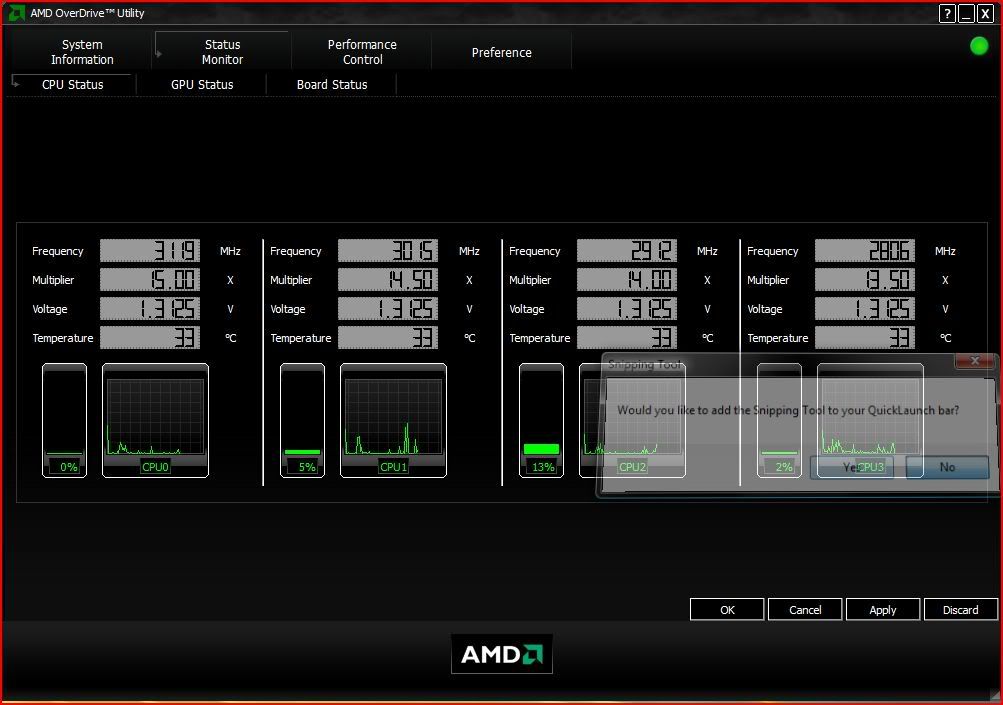Click the Cancel button
Image resolution: width=1003 pixels, height=705 pixels.
[805, 610]
